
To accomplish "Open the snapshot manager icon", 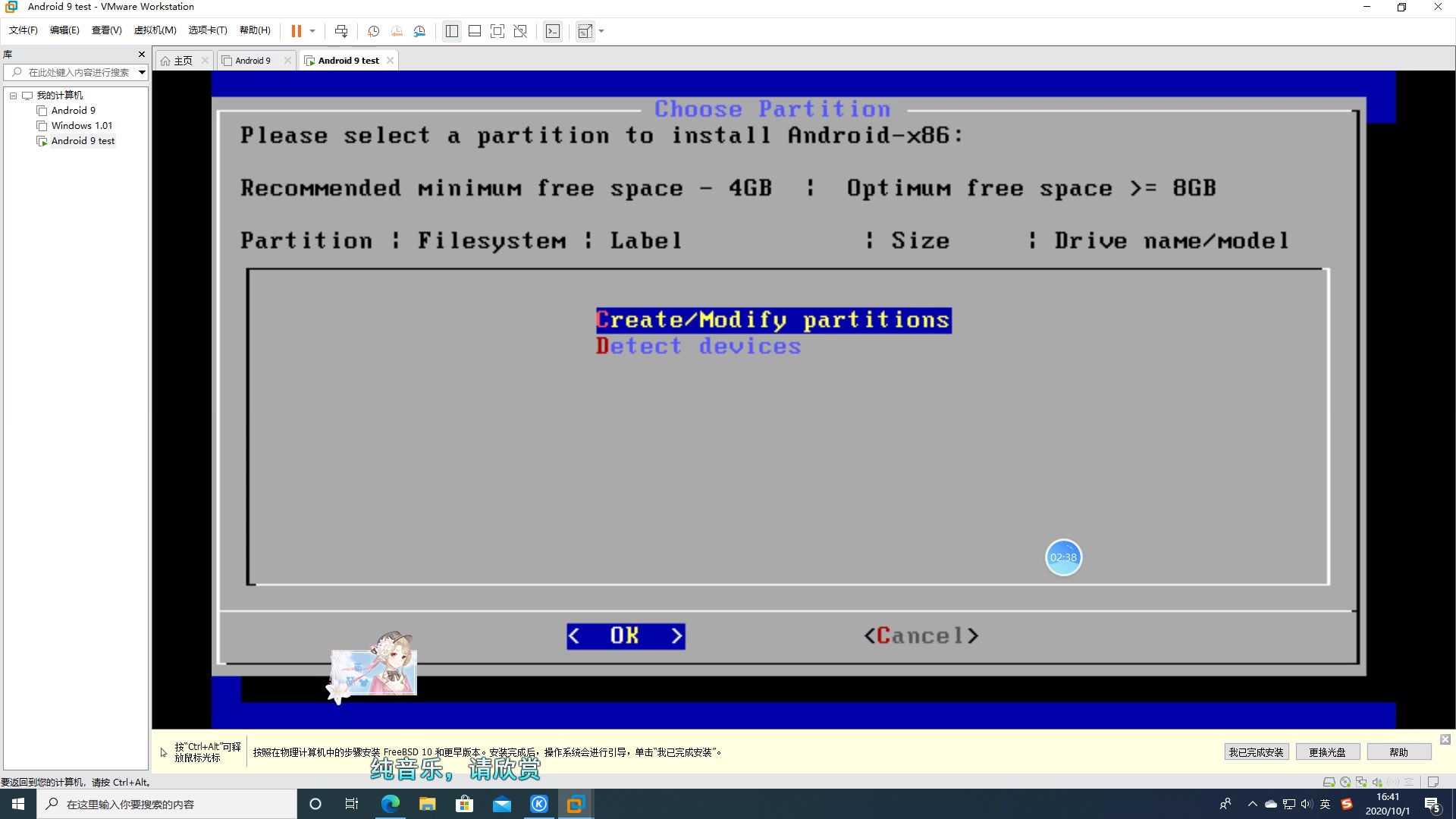I will click(419, 31).
